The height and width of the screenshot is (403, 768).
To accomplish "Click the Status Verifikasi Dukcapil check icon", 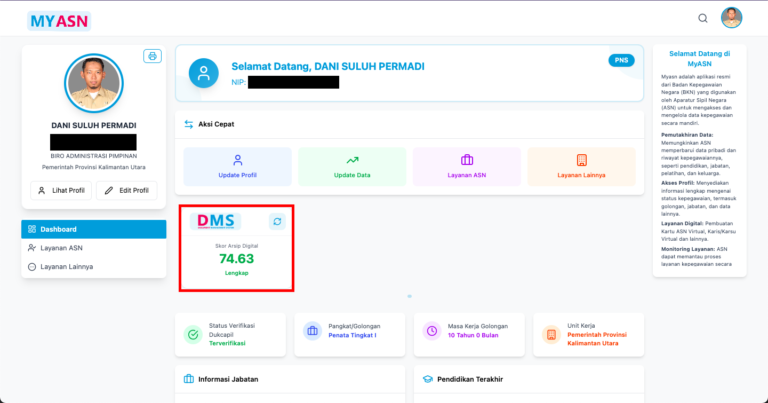I will click(192, 334).
